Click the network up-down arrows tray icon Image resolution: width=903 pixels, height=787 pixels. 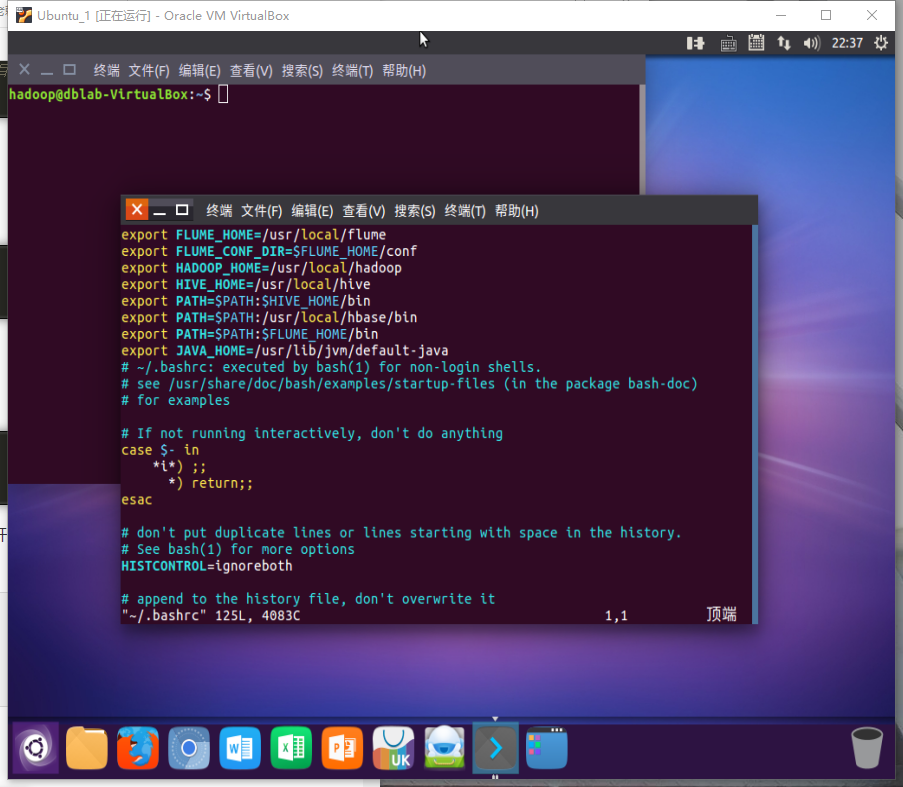click(784, 43)
